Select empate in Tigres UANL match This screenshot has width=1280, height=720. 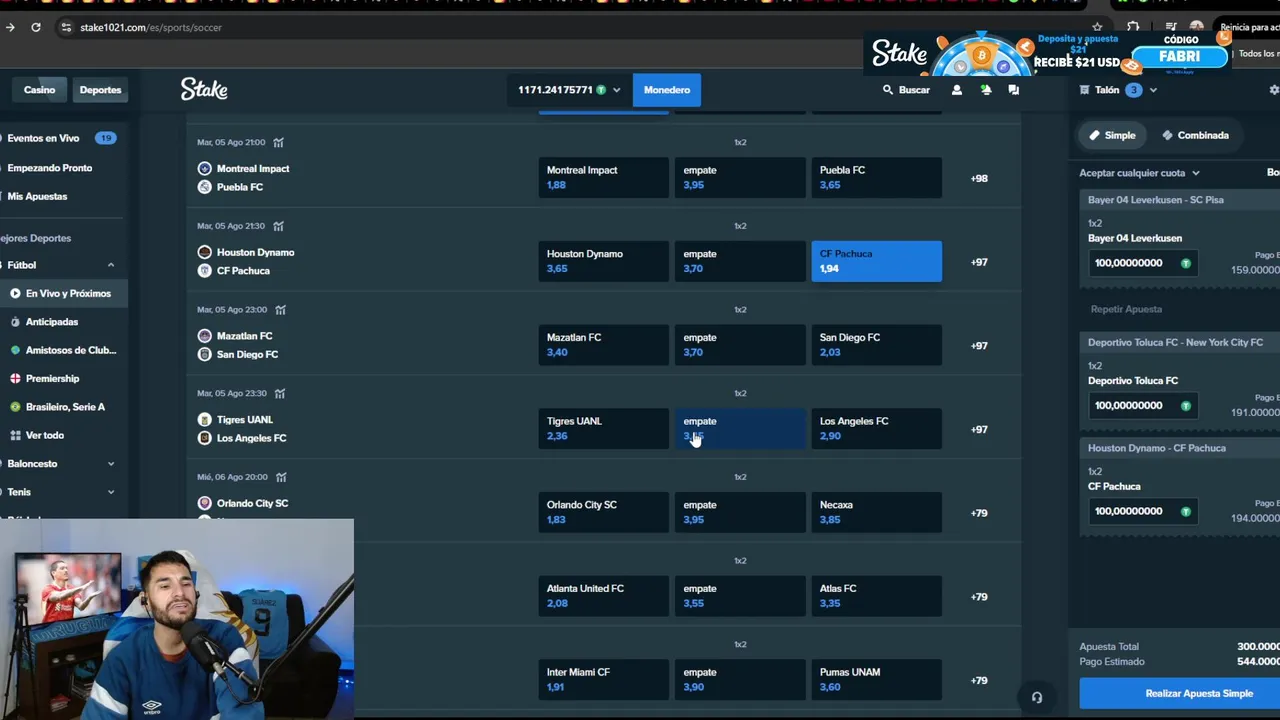pyautogui.click(x=740, y=429)
